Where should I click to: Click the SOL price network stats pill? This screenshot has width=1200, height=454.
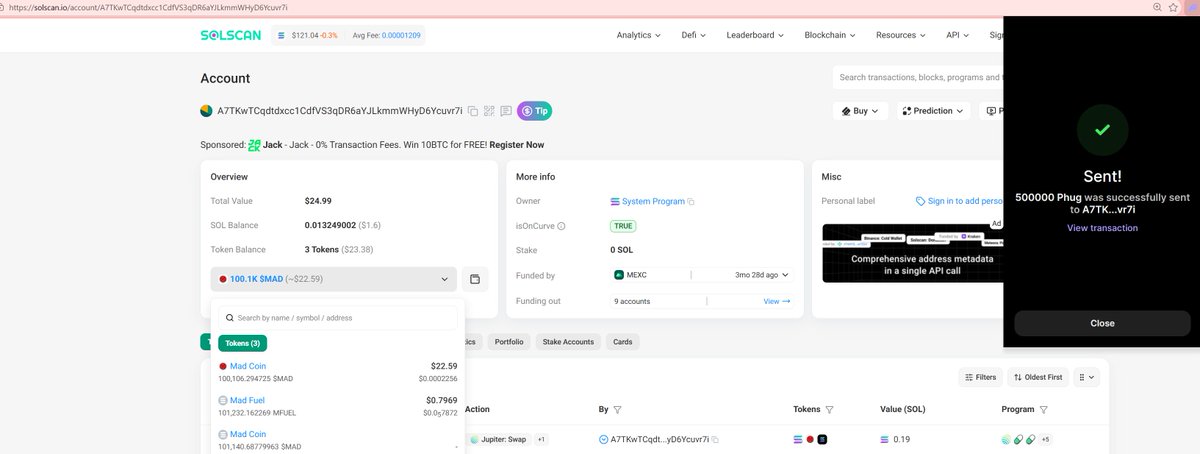pyautogui.click(x=349, y=35)
